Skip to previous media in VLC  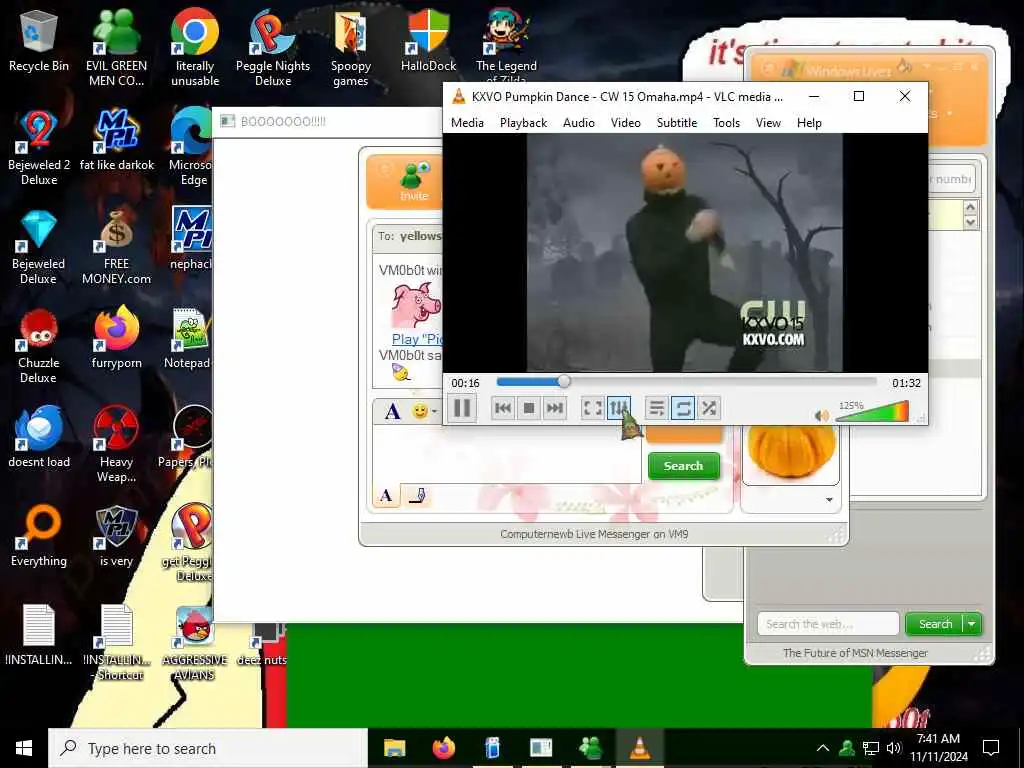(503, 408)
